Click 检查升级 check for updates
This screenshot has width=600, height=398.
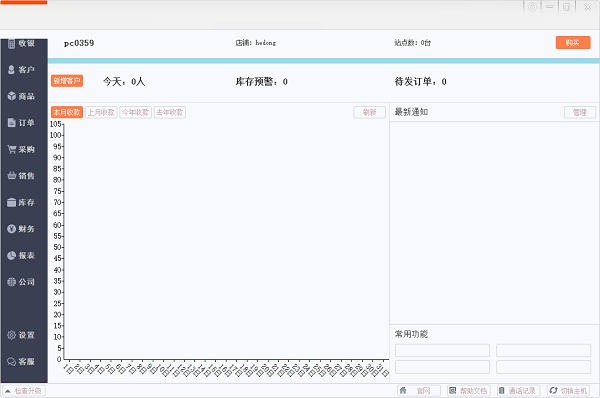(24, 391)
